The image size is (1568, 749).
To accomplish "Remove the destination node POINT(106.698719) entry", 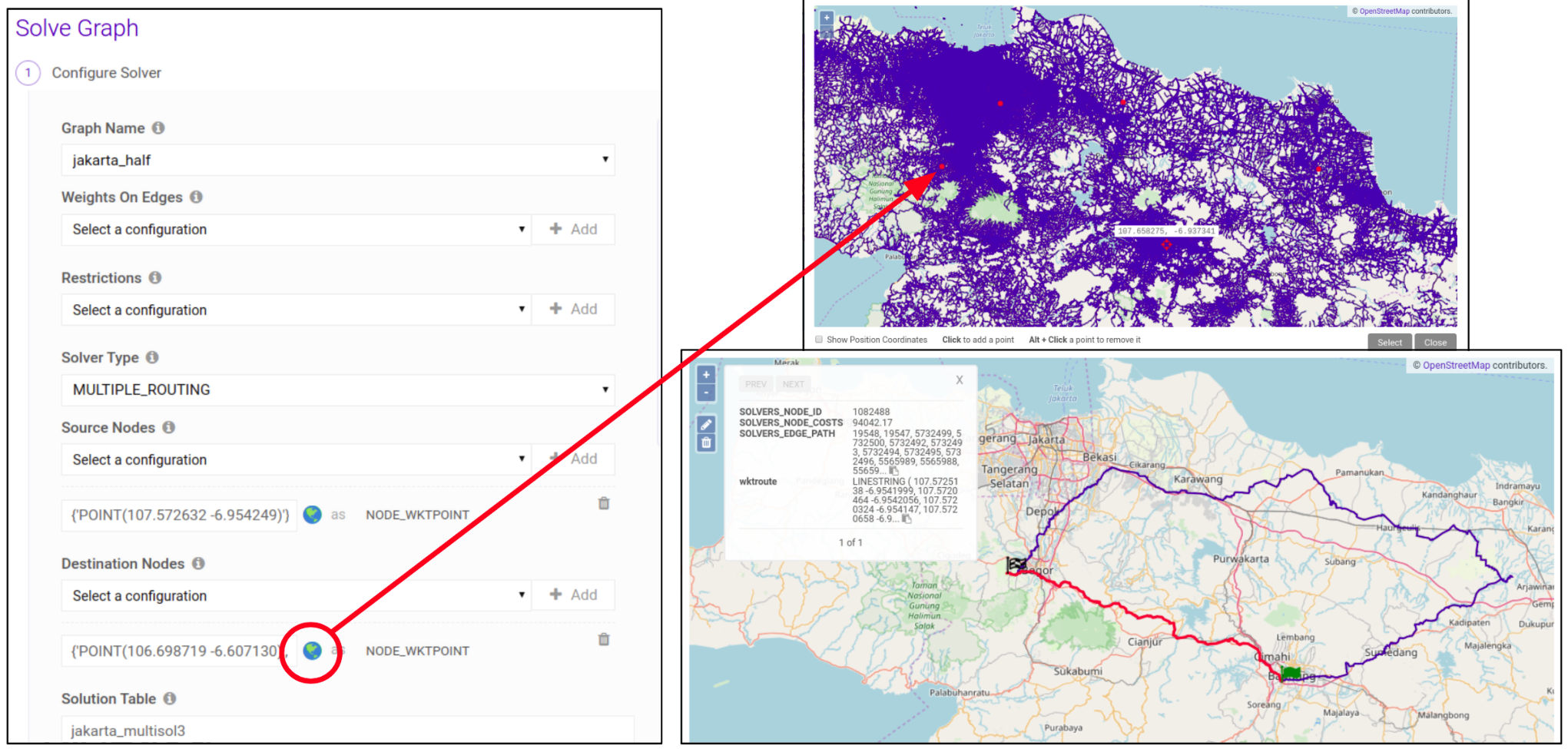I will pyautogui.click(x=604, y=639).
